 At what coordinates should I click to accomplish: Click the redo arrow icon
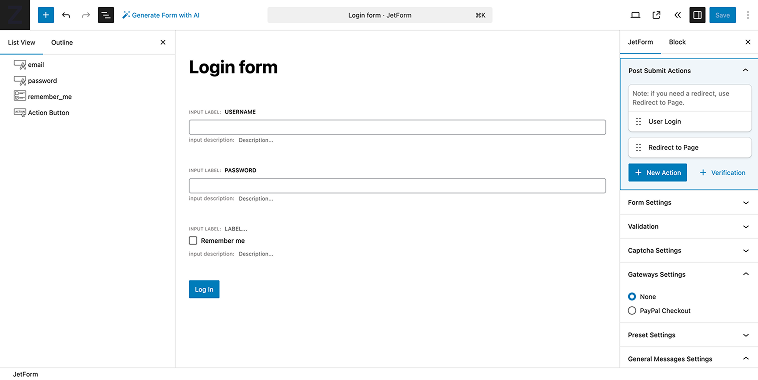(x=86, y=15)
